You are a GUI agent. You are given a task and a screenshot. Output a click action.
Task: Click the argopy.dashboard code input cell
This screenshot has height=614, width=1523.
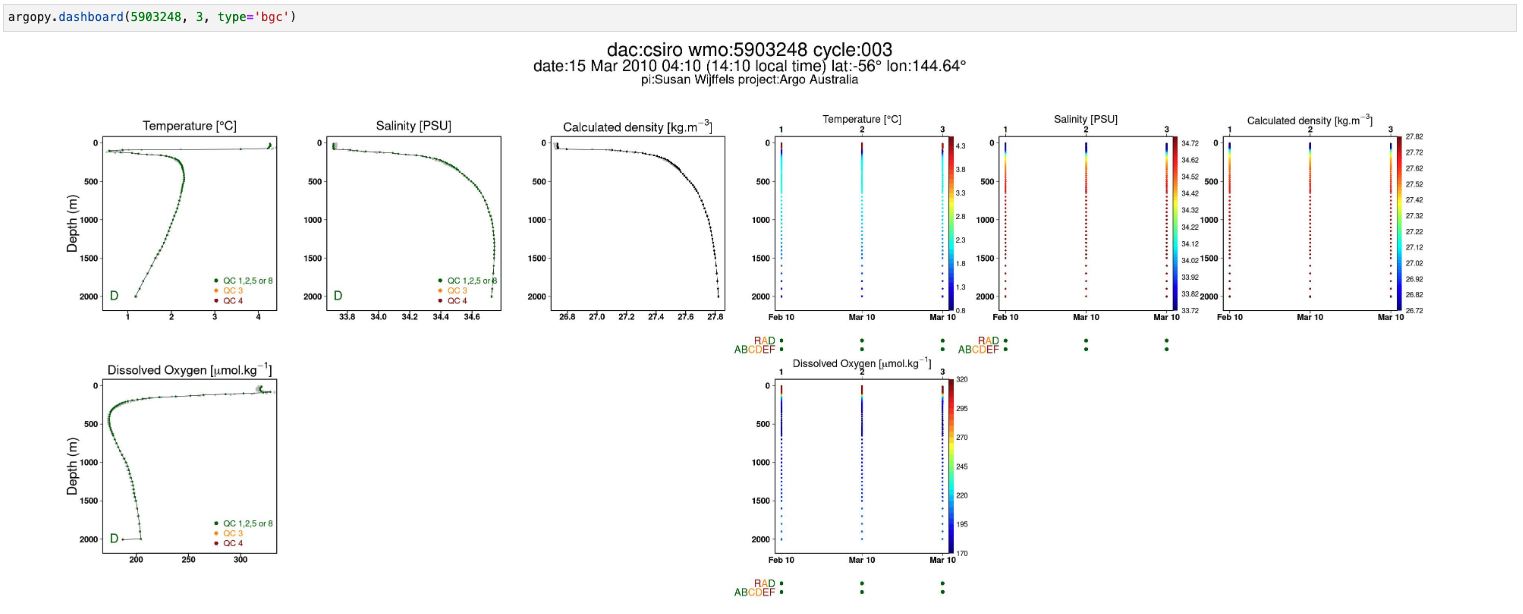tap(761, 17)
